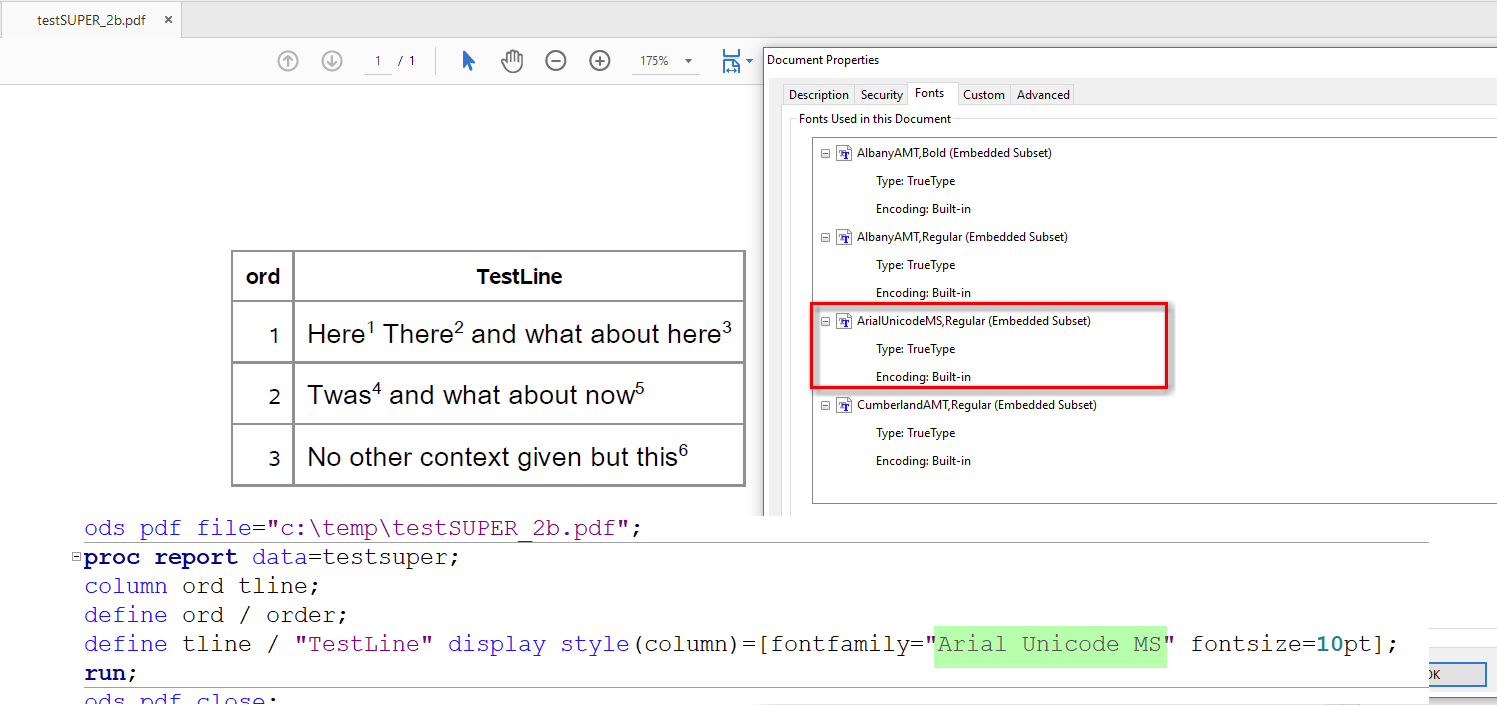This screenshot has width=1497, height=705.
Task: Zoom in using the plus icon
Action: click(x=599, y=60)
